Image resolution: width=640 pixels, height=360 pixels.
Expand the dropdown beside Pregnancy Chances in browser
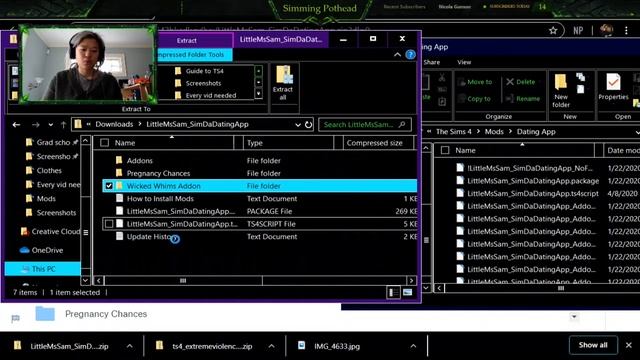pos(574,317)
